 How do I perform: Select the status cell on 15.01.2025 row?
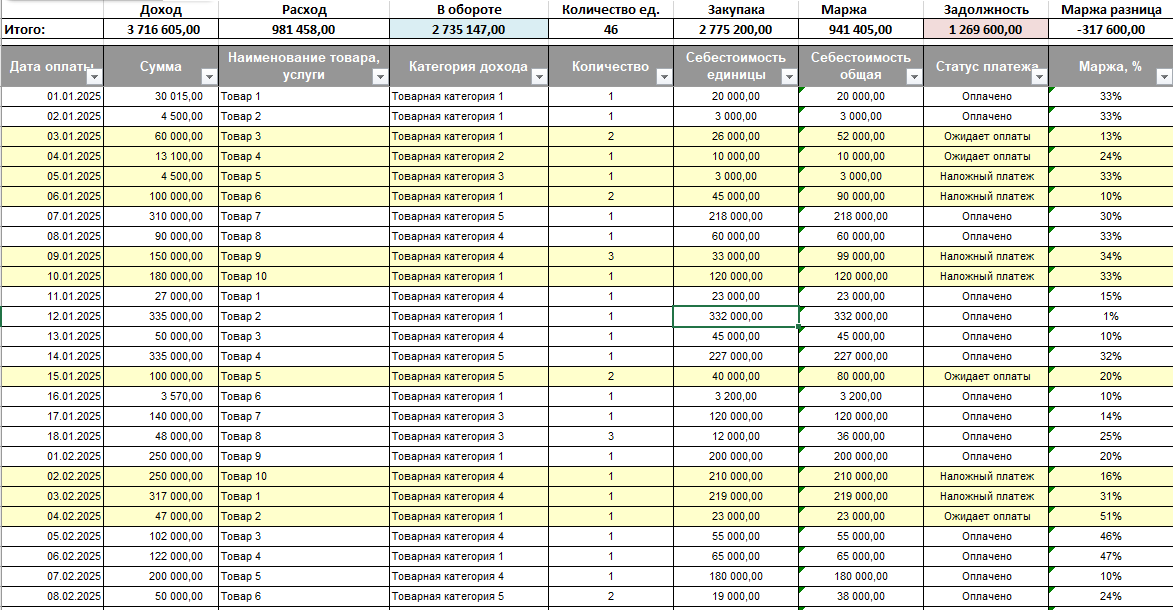pos(986,377)
